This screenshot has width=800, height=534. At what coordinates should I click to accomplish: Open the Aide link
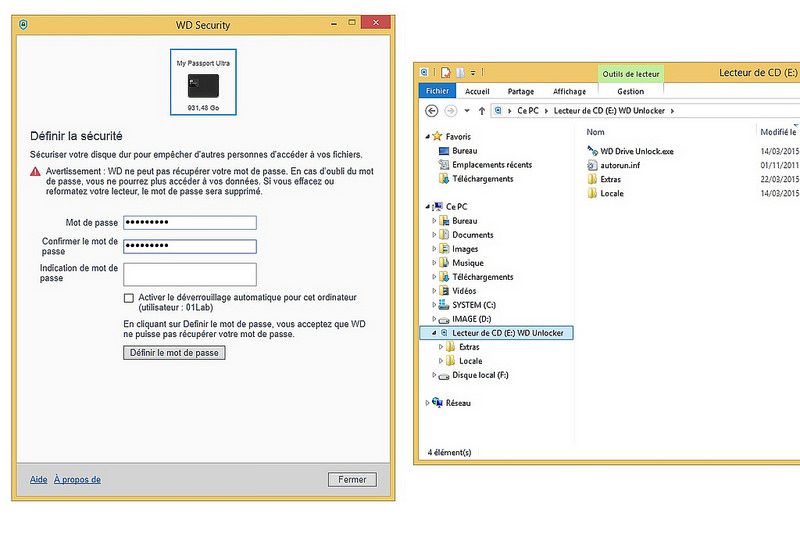[x=38, y=479]
